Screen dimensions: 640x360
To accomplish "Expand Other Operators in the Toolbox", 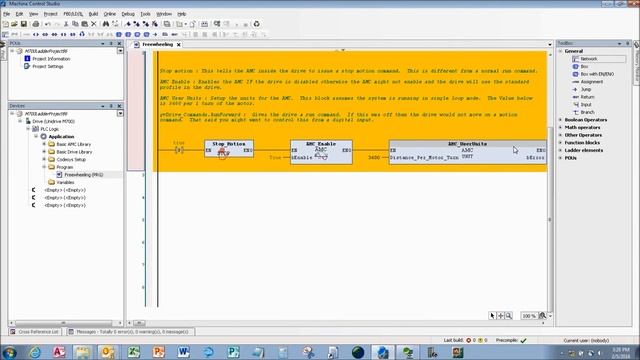I will tap(561, 135).
